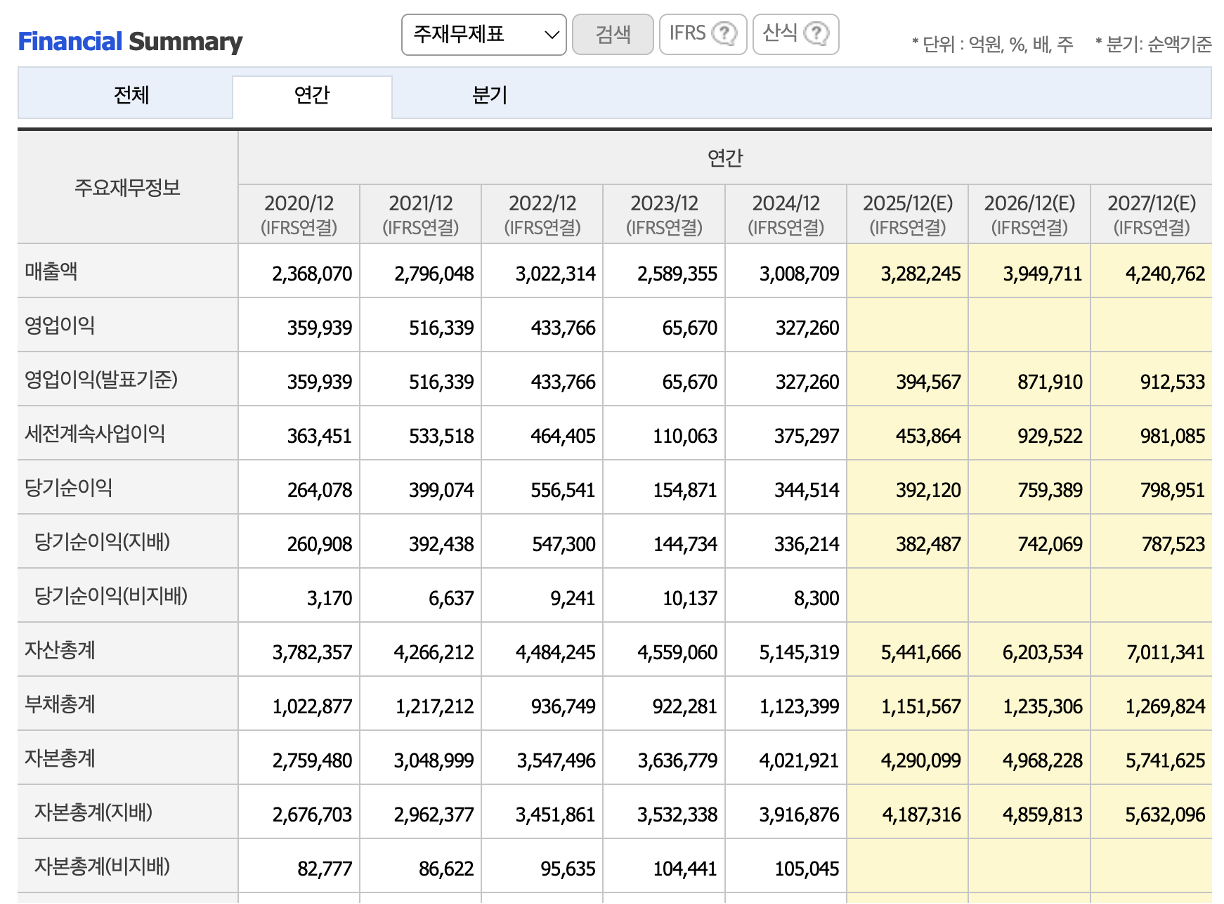Viewport: 1224px width, 904px height.
Task: Click the 2020/12 column header
Action: coord(299,214)
